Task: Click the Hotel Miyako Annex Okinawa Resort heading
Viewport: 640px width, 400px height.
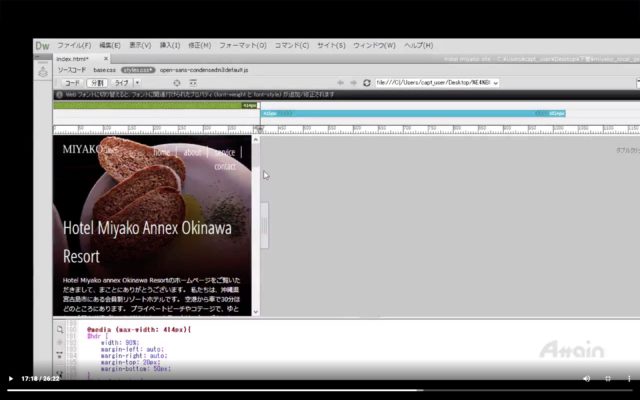Action: click(147, 242)
